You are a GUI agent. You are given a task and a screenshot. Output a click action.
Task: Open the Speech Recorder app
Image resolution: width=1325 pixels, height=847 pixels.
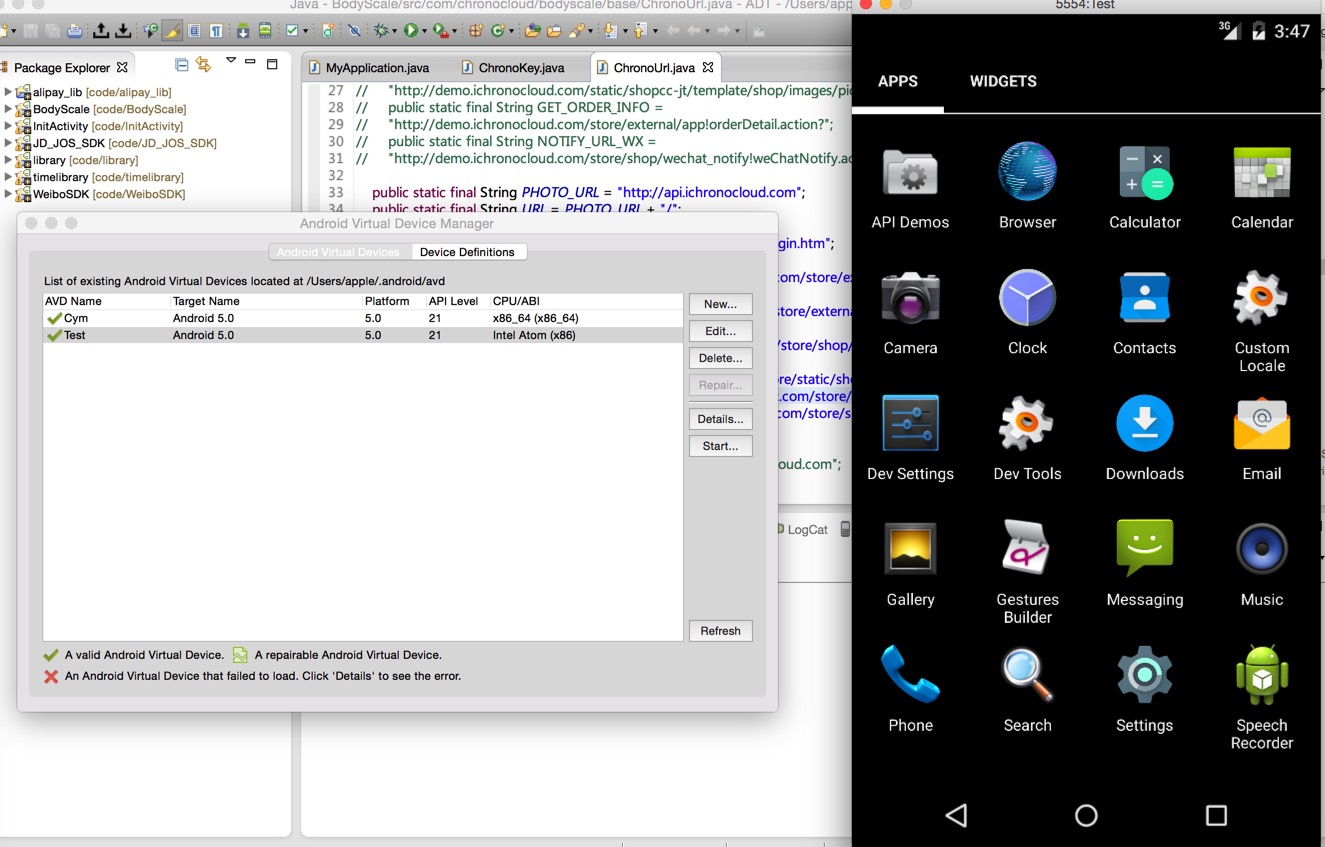click(x=1262, y=699)
